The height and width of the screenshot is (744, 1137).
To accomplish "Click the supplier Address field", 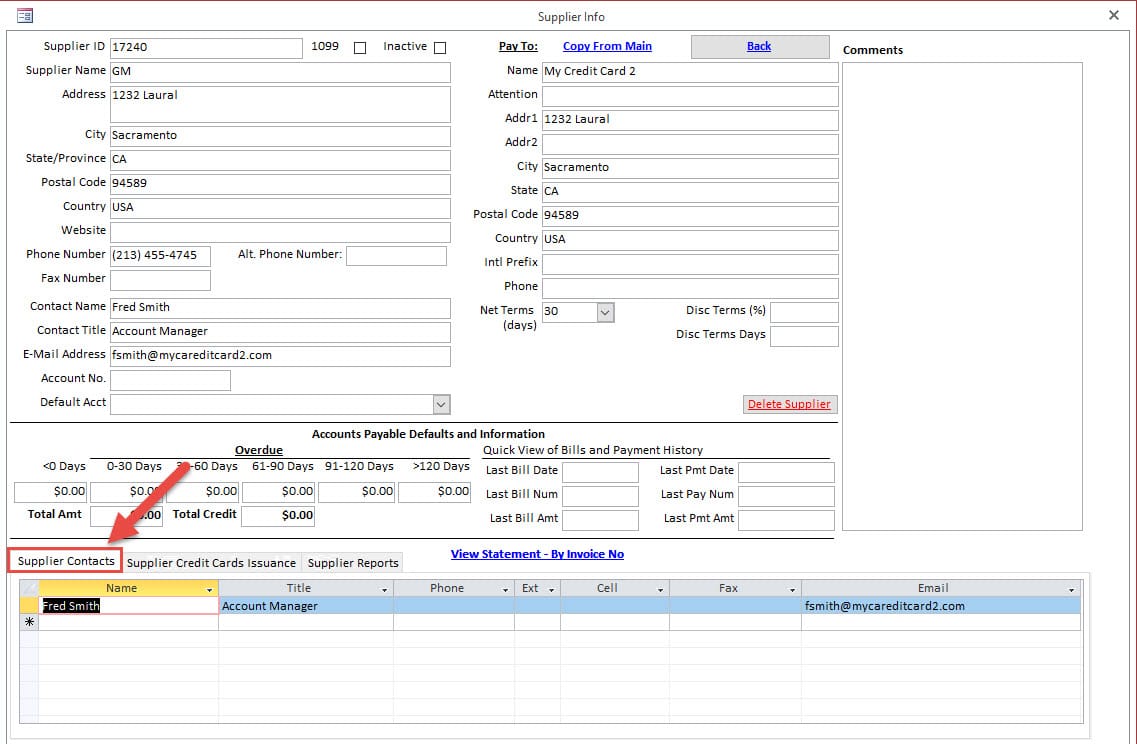I will click(280, 104).
